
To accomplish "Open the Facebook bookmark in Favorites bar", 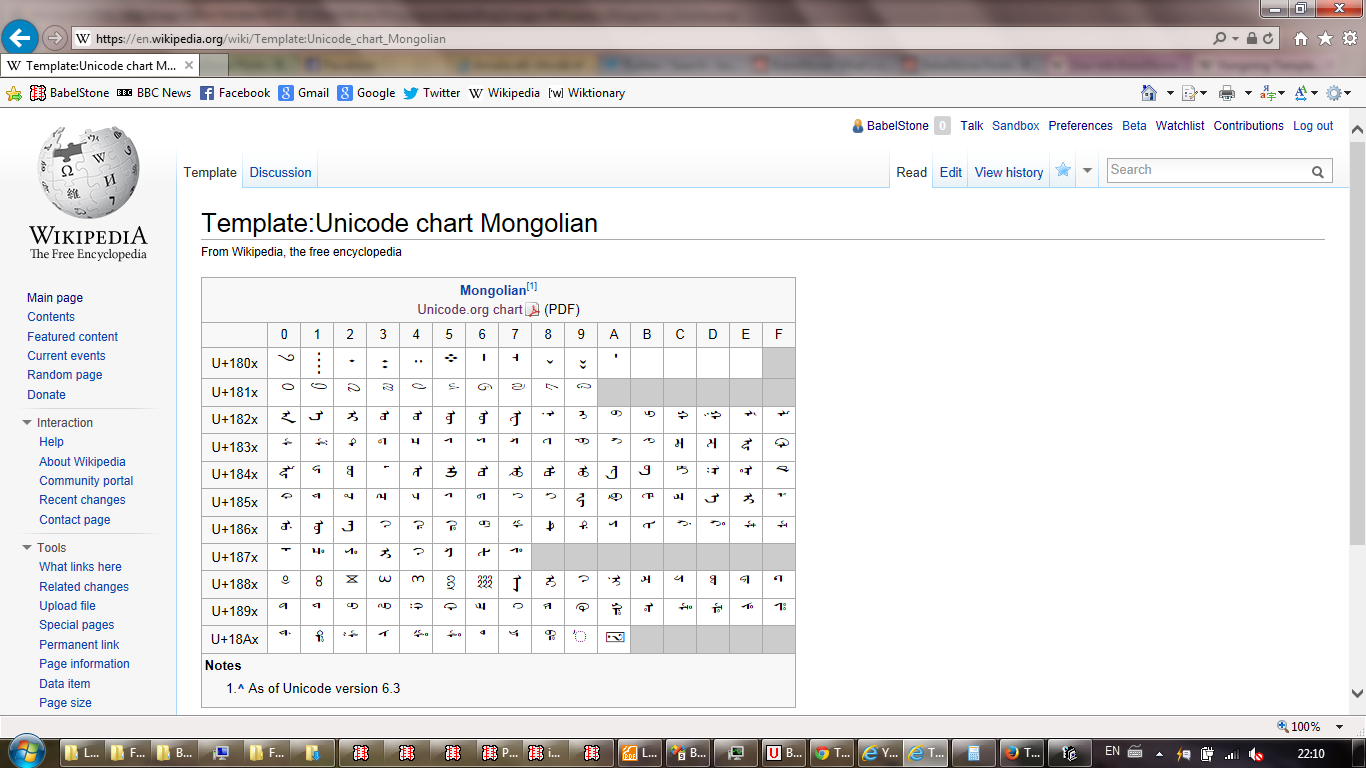I will tap(235, 93).
